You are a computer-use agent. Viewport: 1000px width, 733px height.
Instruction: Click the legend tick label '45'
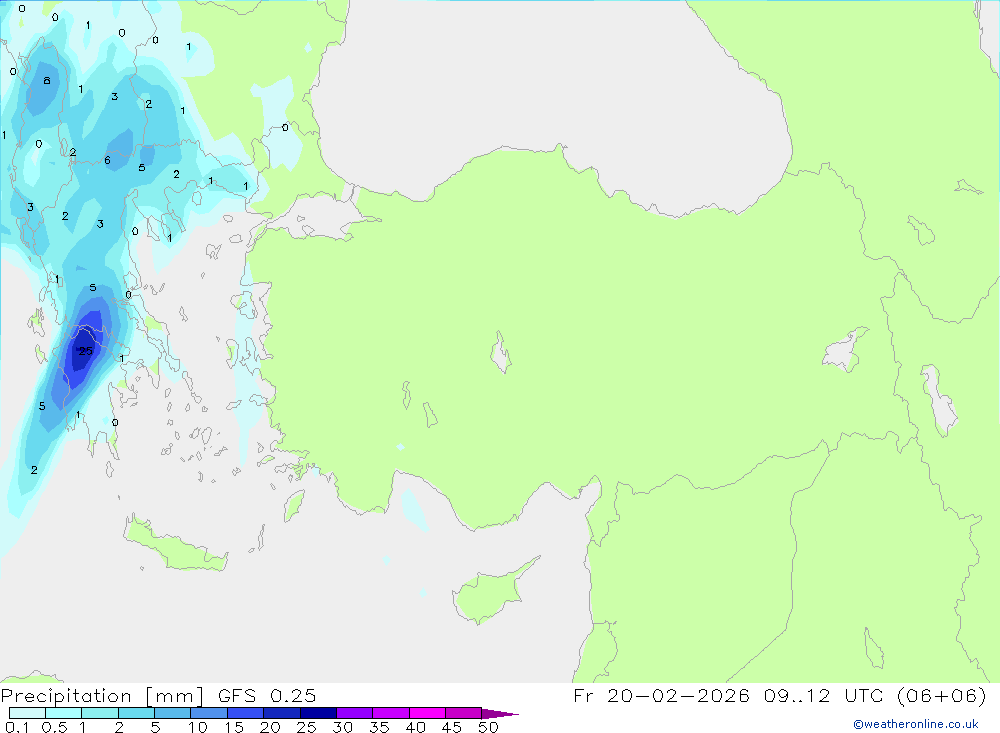452,727
